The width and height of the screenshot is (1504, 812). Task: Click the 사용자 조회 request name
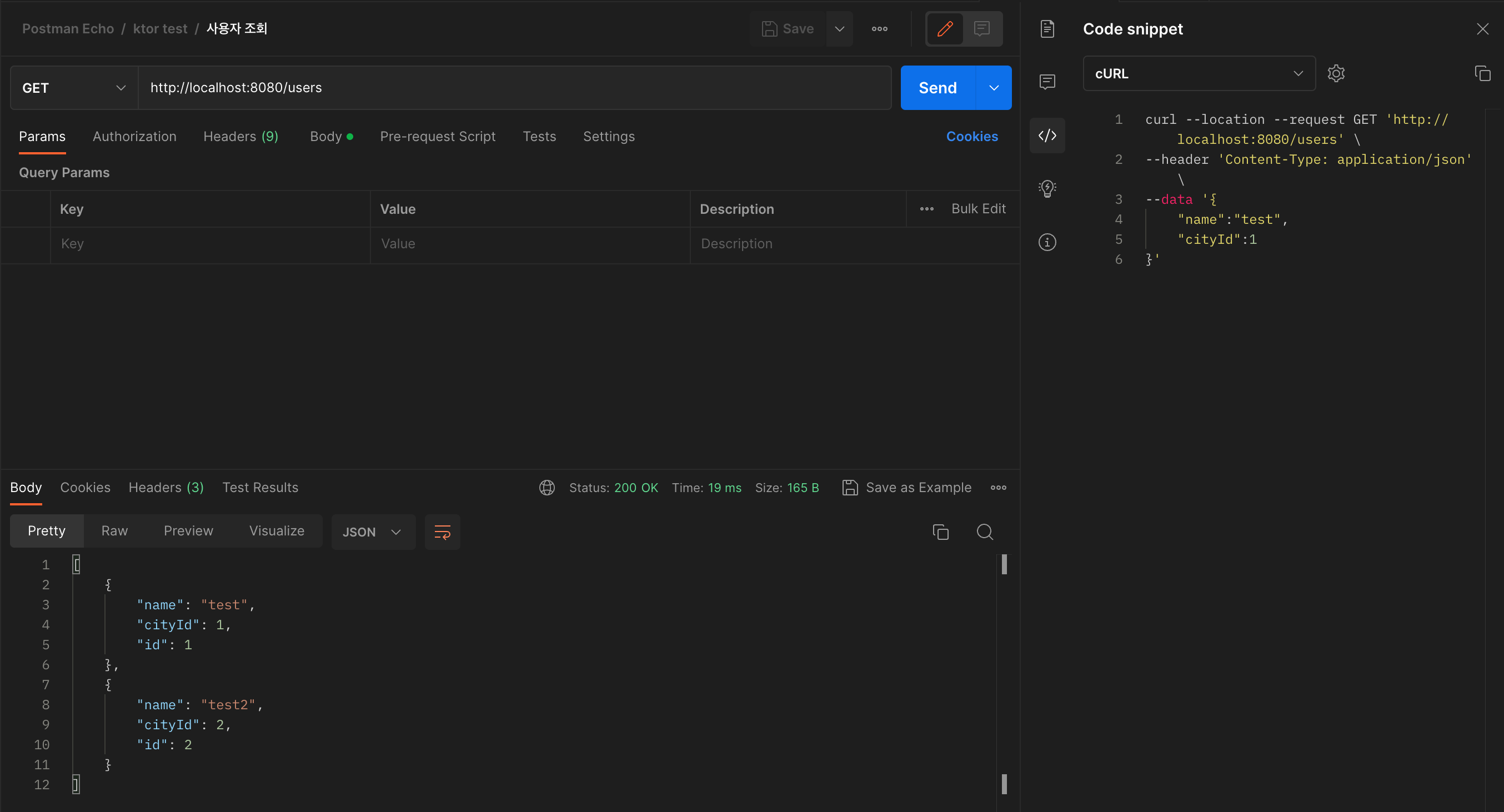pyautogui.click(x=237, y=29)
